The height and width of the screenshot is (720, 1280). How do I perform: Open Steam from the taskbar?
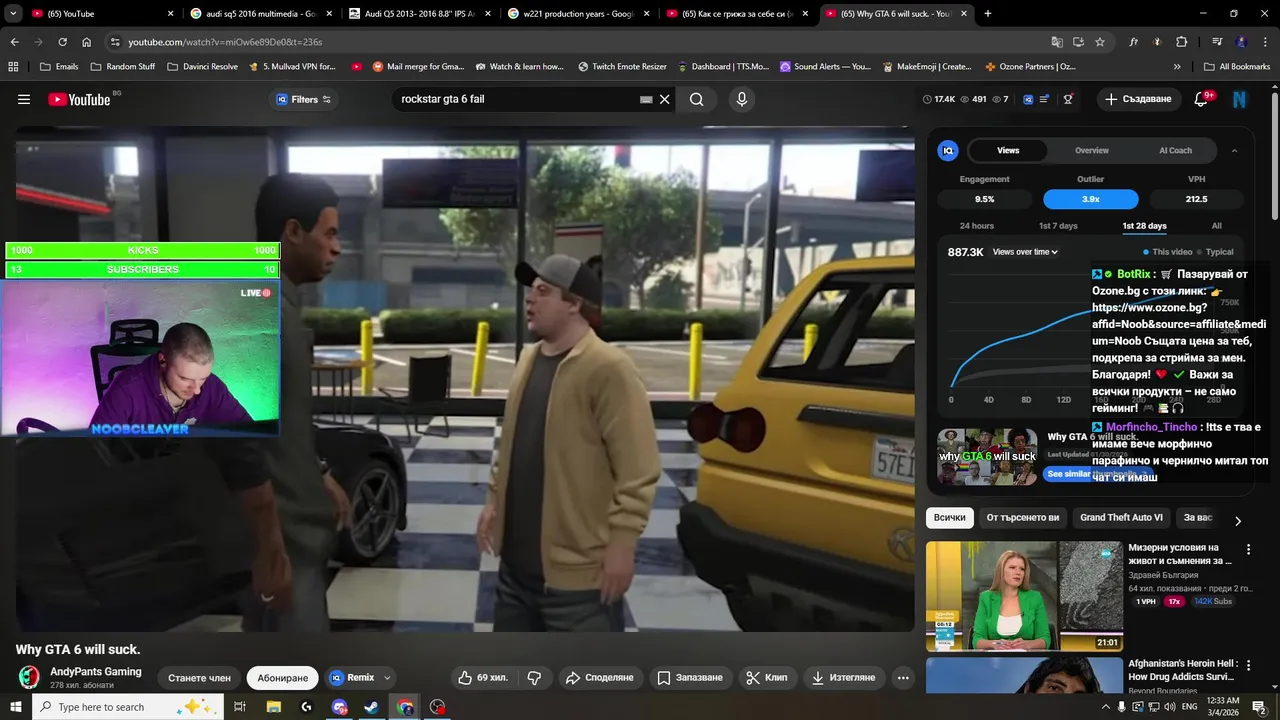pos(371,707)
